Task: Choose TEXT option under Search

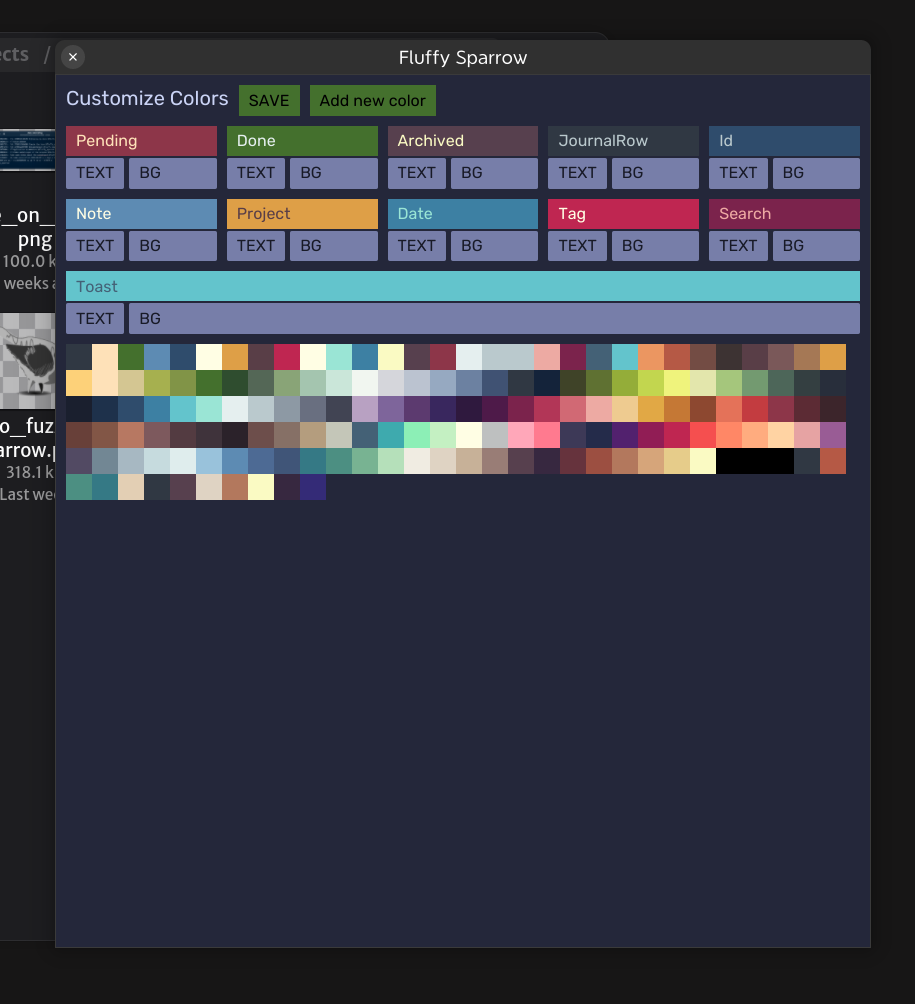Action: click(738, 246)
